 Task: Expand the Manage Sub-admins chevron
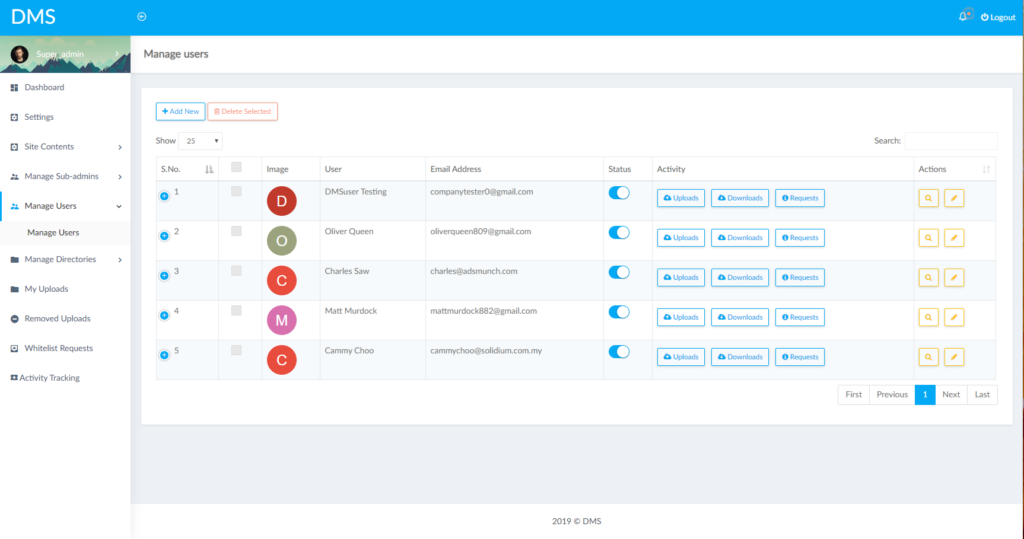120,177
